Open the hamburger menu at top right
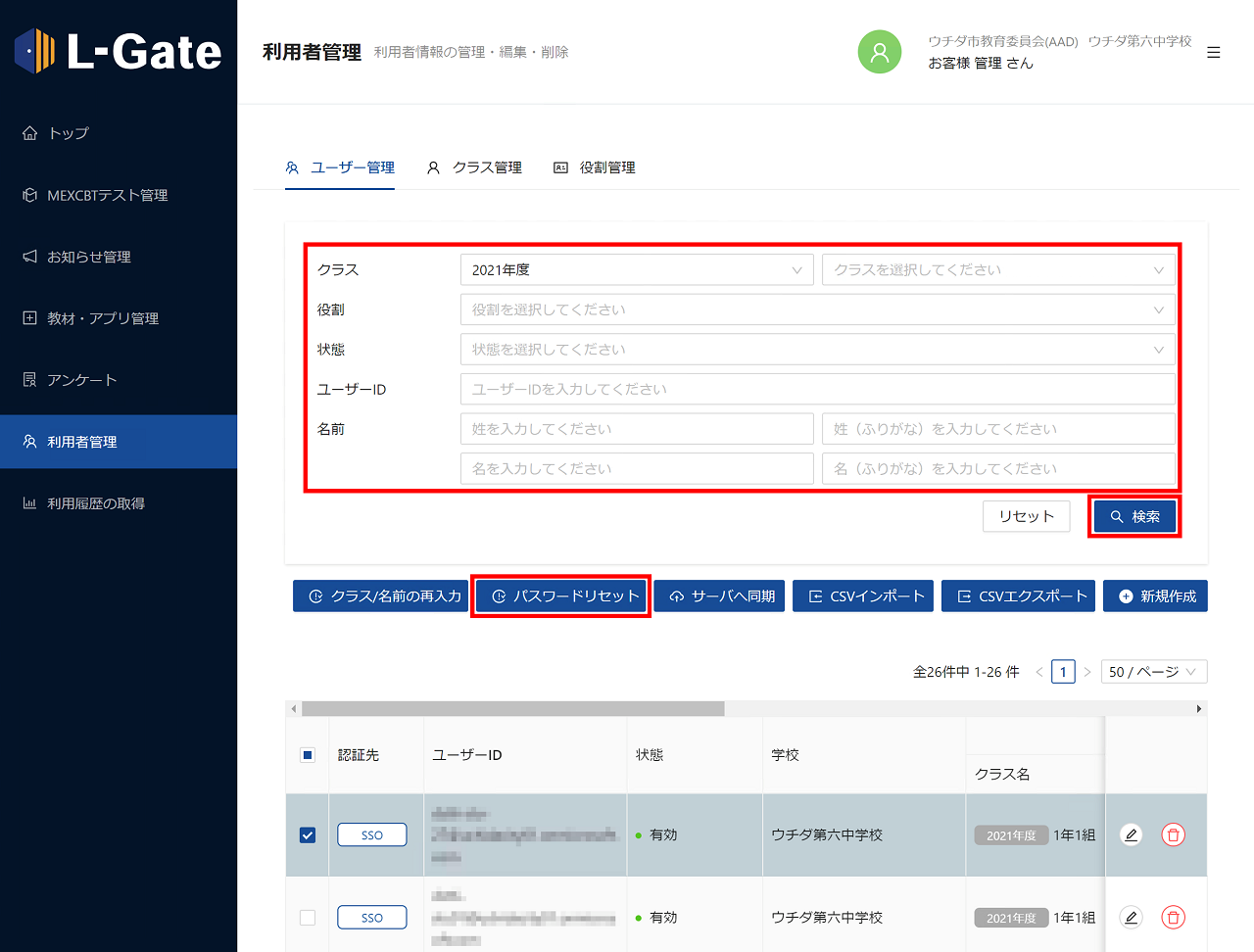This screenshot has height=952, width=1254. pyautogui.click(x=1213, y=52)
